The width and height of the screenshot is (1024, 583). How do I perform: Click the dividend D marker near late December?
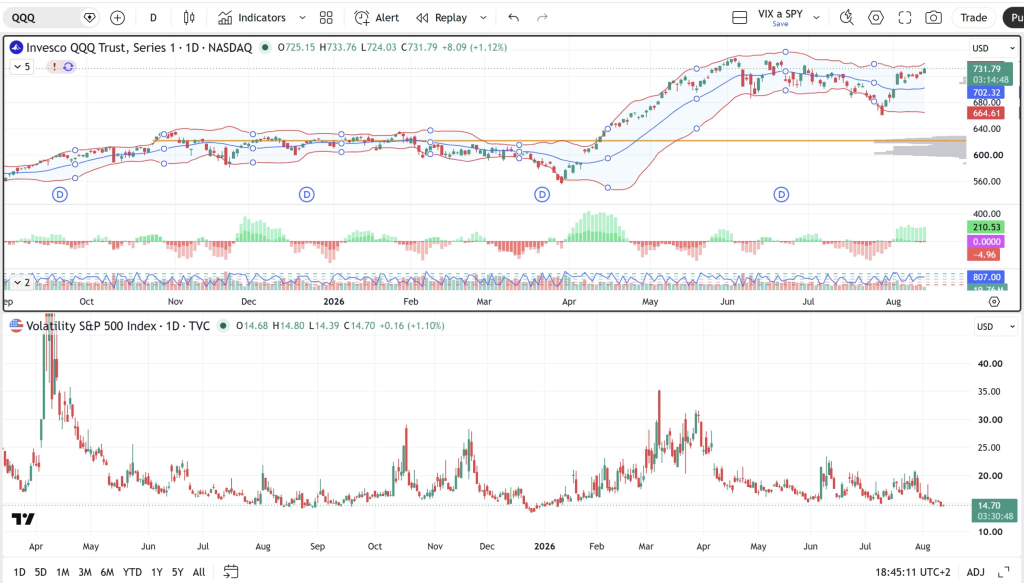307,194
